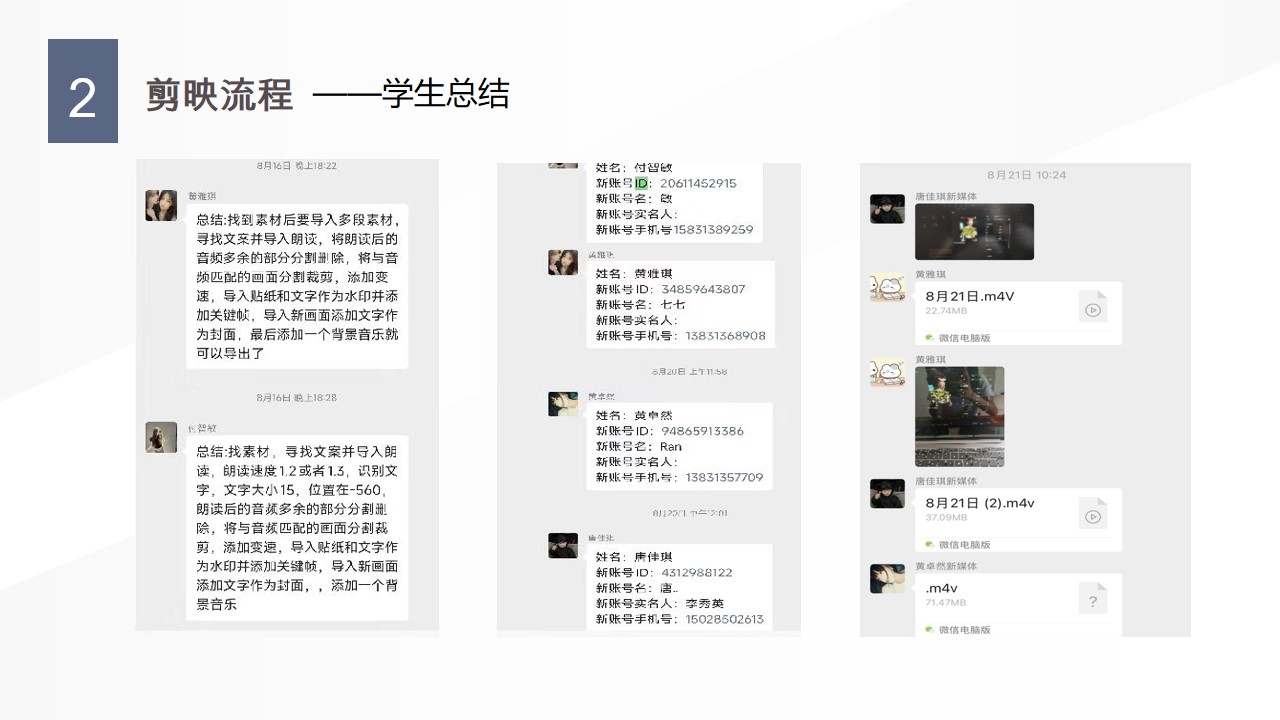Screen dimensions: 1280x720
Task: Click 付智敏's avatar beside the second 总结 message
Action: (161, 437)
